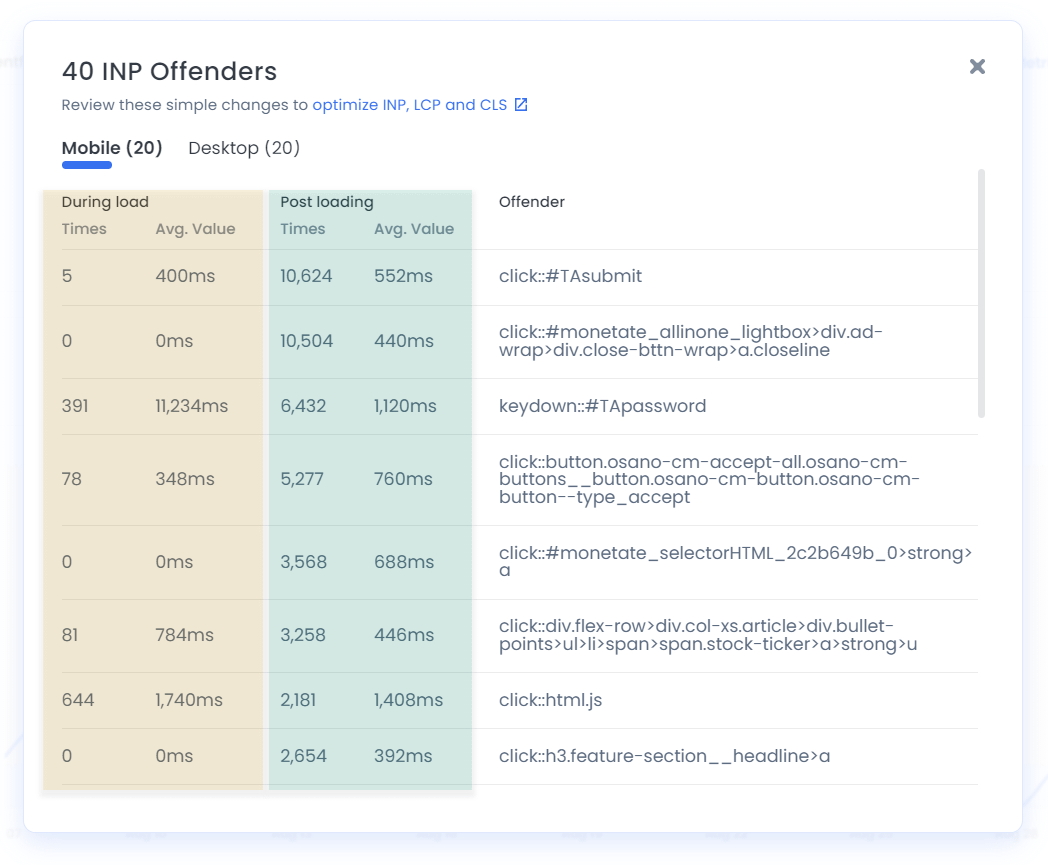Click the external-link icon beside the optimization link
The height and width of the screenshot is (865, 1048).
[x=523, y=104]
